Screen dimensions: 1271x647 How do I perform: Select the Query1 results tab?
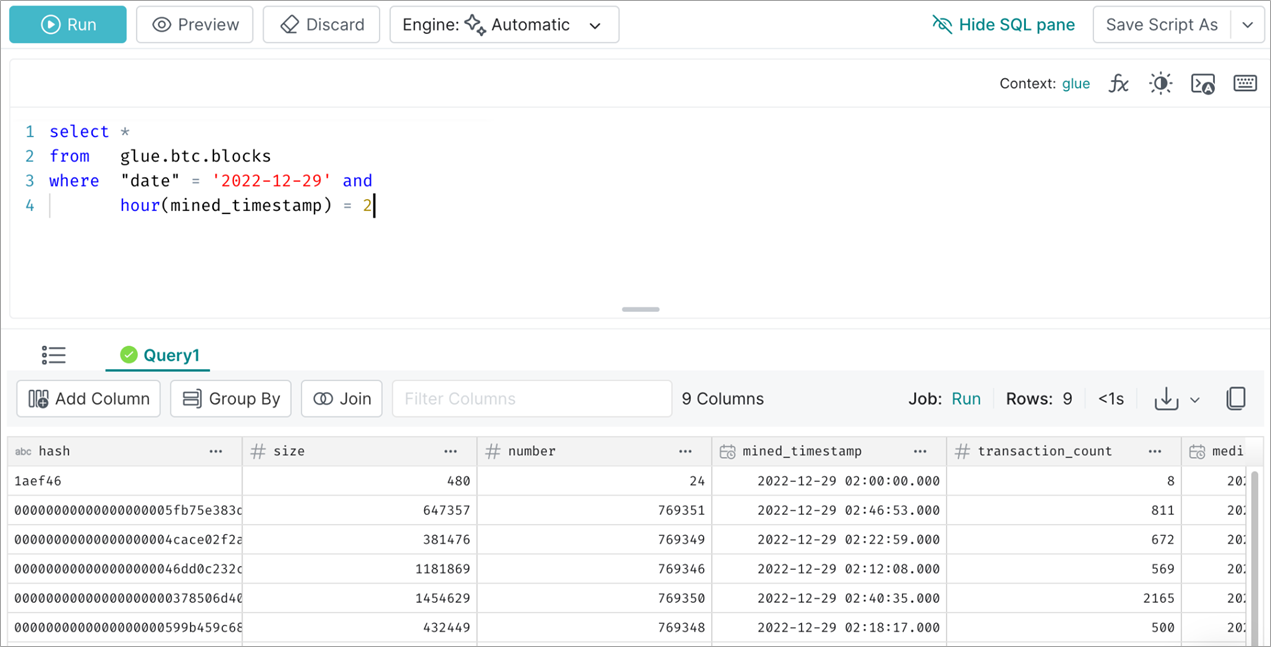coord(159,355)
